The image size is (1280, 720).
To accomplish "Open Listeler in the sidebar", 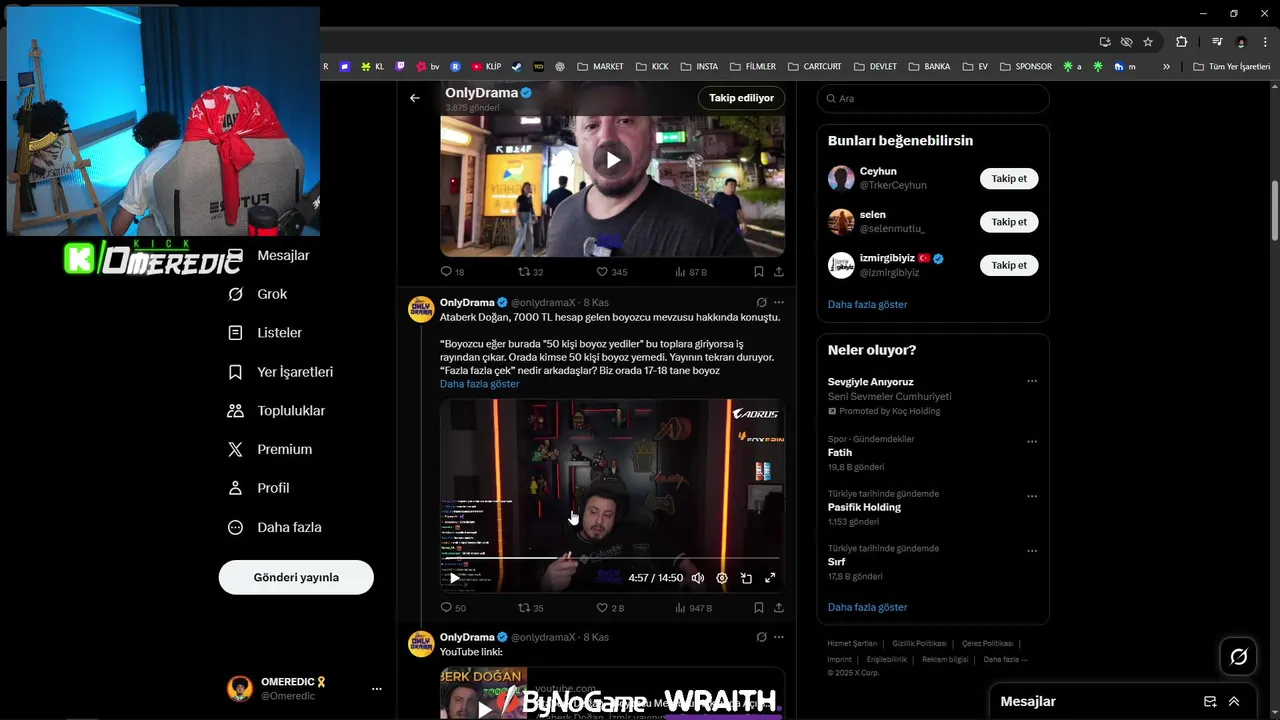I will (265, 333).
